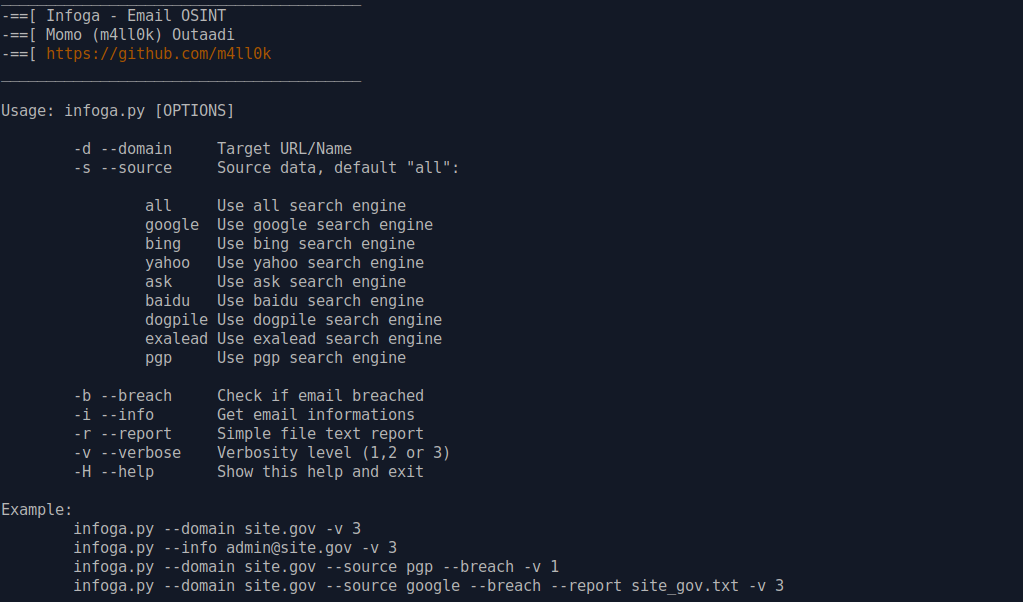Select the "-b --breach" option text

(x=122, y=396)
